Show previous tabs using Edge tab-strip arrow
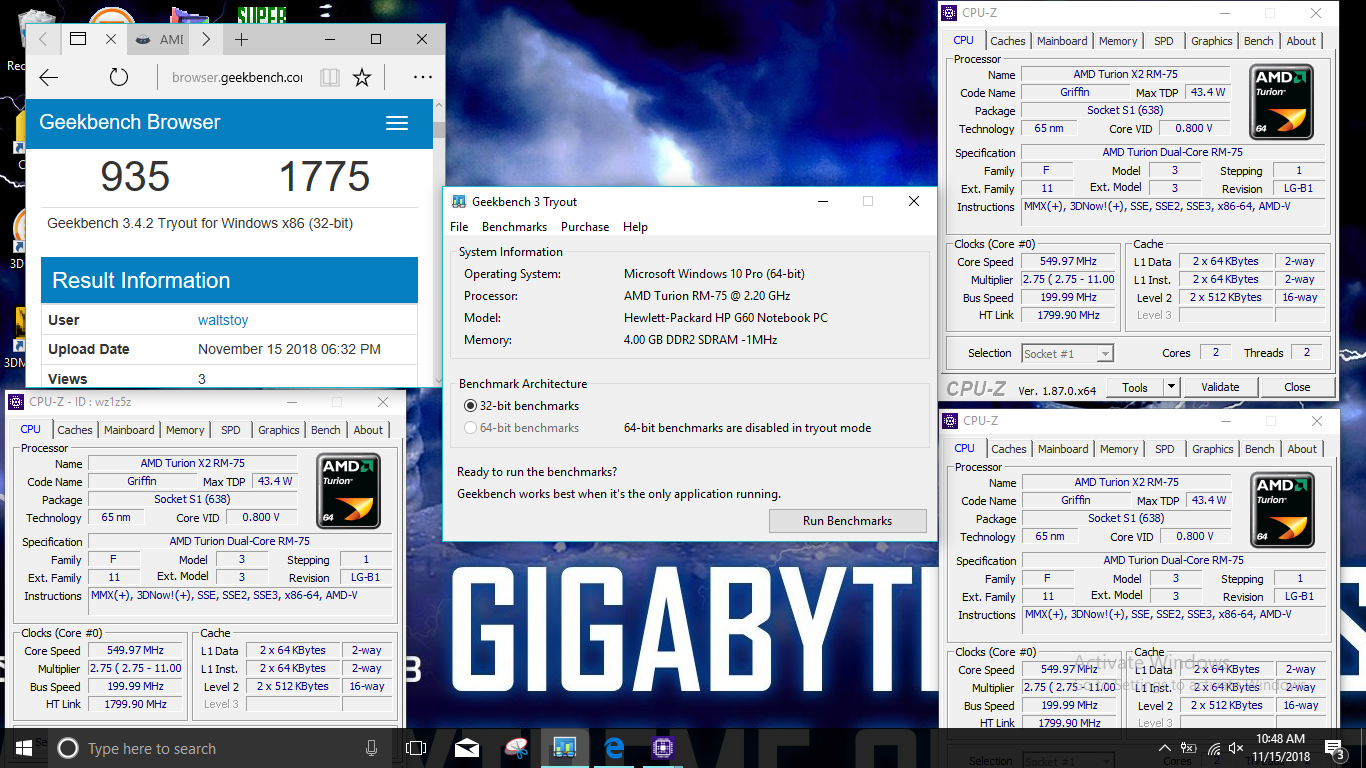 43,40
